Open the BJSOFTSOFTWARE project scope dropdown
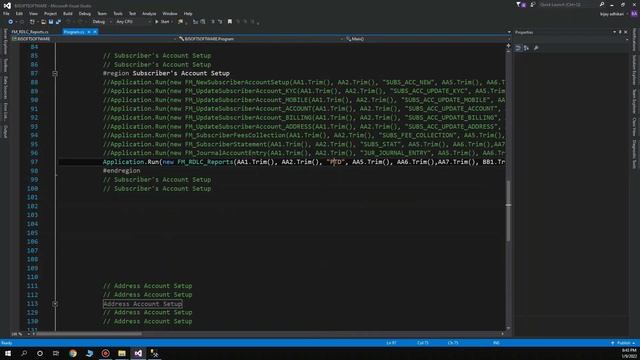The width and height of the screenshot is (640, 360). point(94,39)
